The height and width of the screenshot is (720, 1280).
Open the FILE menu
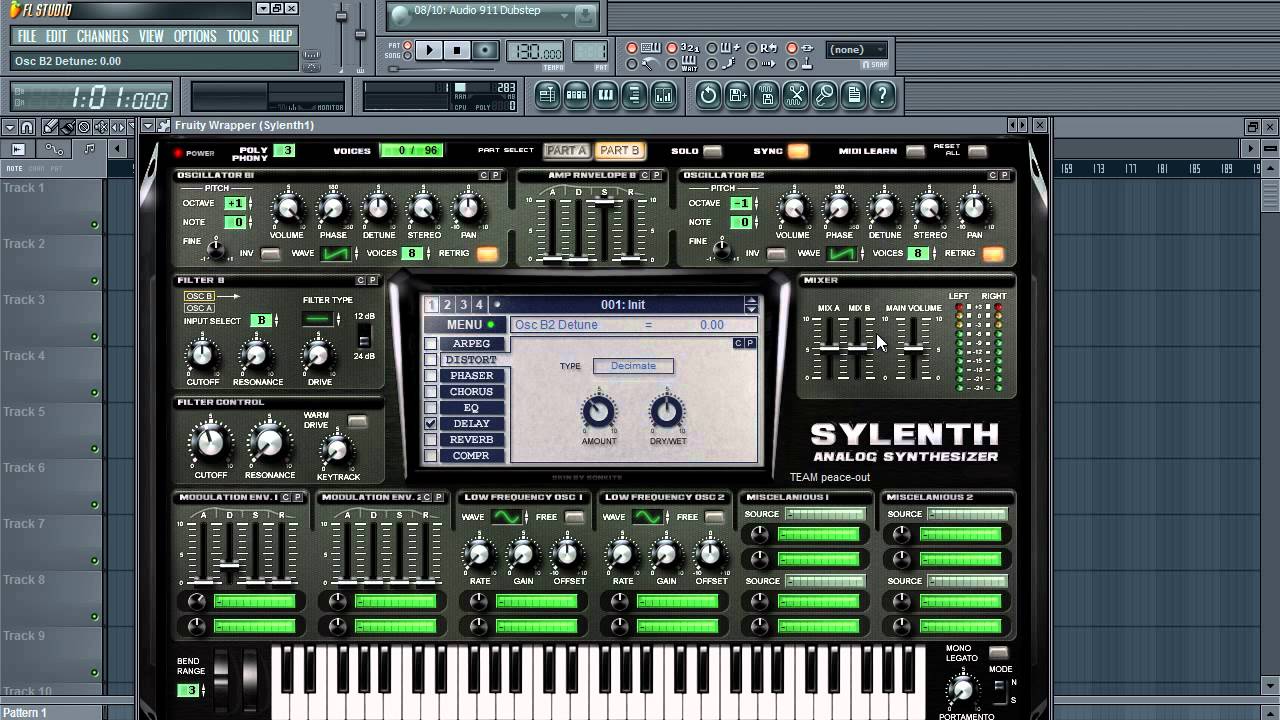27,36
